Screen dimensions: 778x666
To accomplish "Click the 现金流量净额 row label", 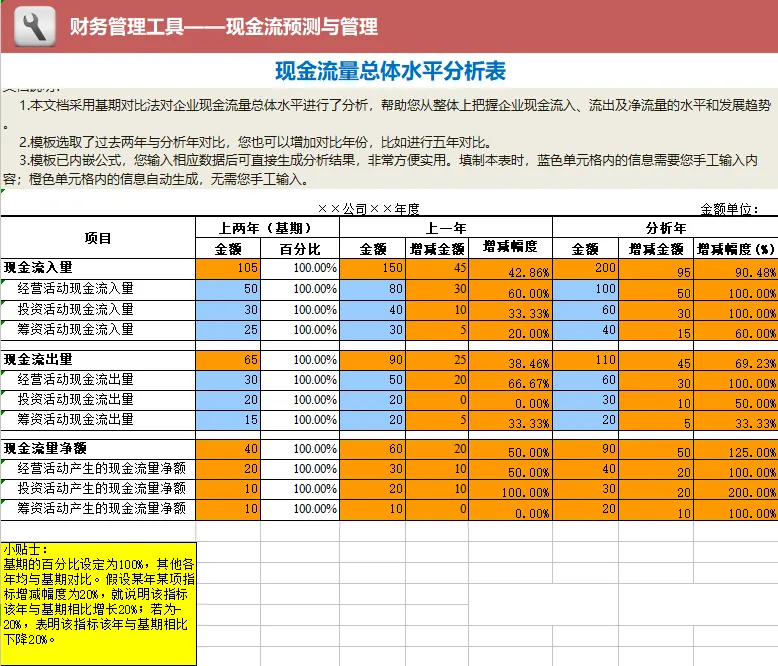I will [x=45, y=449].
